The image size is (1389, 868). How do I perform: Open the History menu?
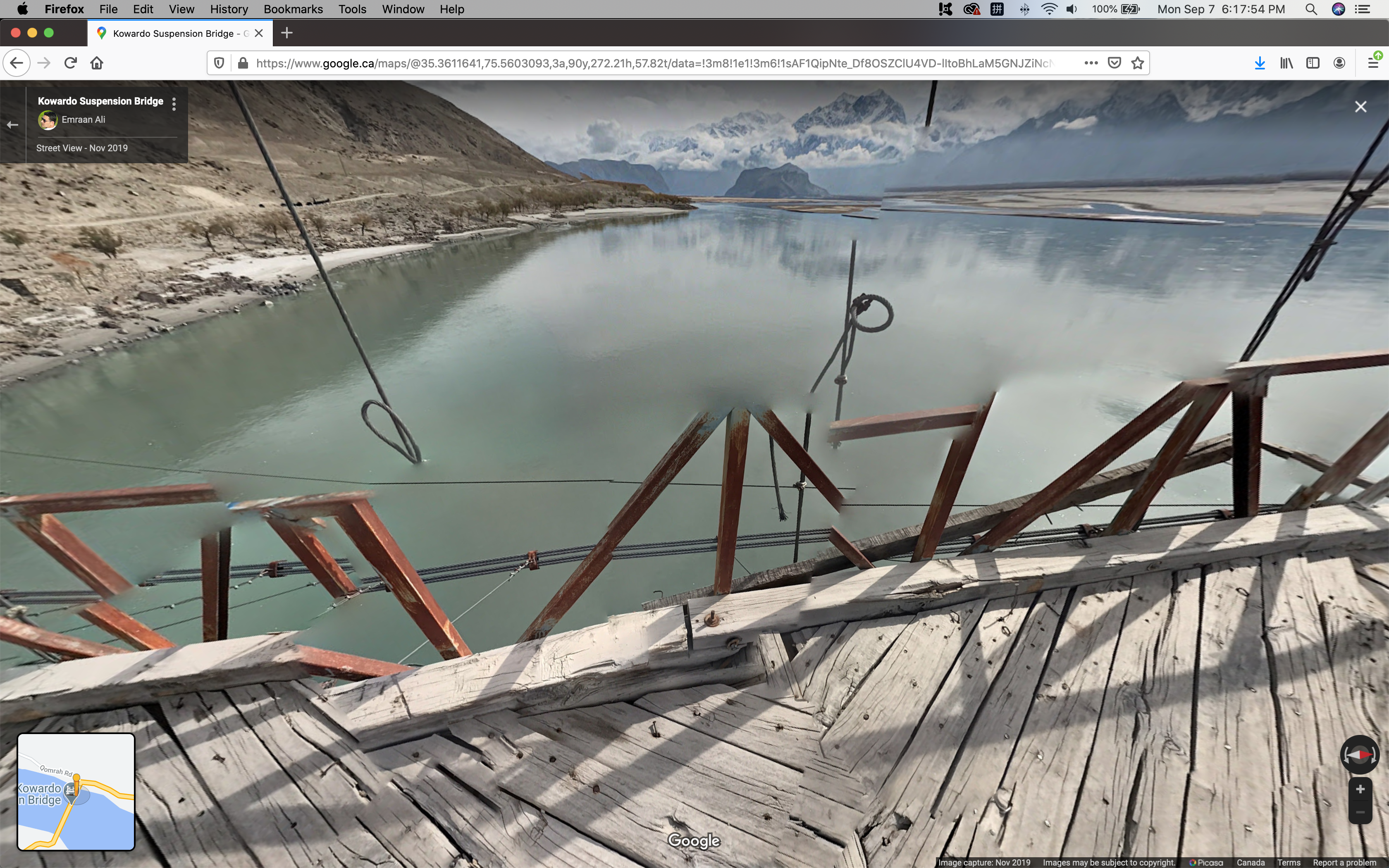(x=229, y=9)
